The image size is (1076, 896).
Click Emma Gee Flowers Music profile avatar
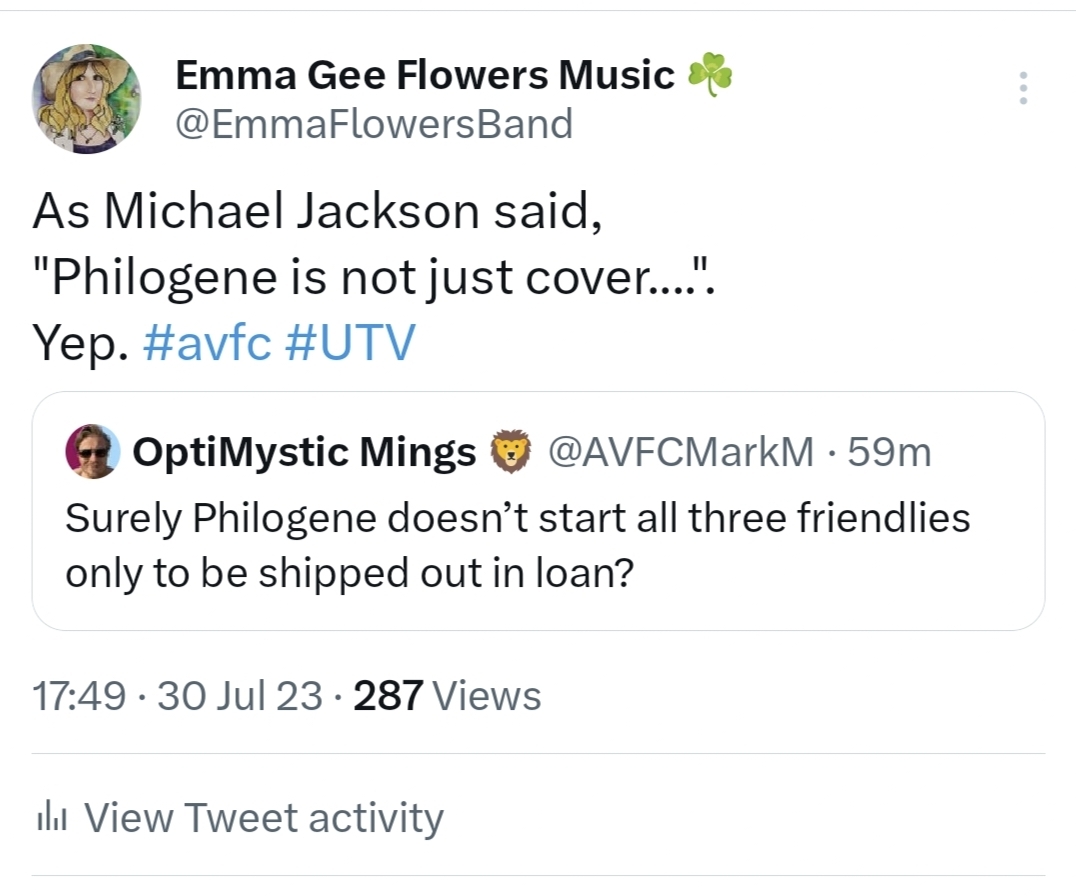click(x=87, y=99)
